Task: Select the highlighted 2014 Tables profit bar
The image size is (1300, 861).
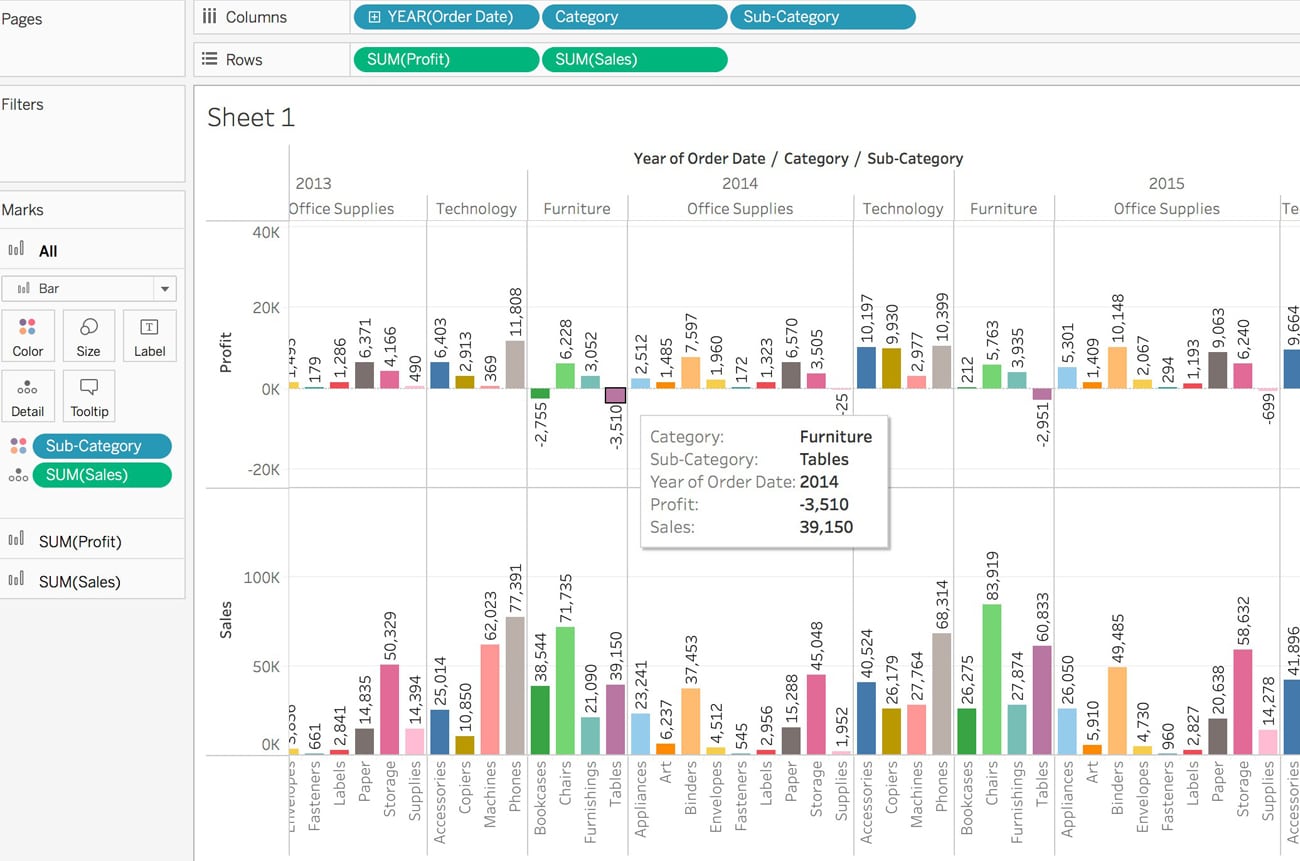Action: click(x=615, y=396)
